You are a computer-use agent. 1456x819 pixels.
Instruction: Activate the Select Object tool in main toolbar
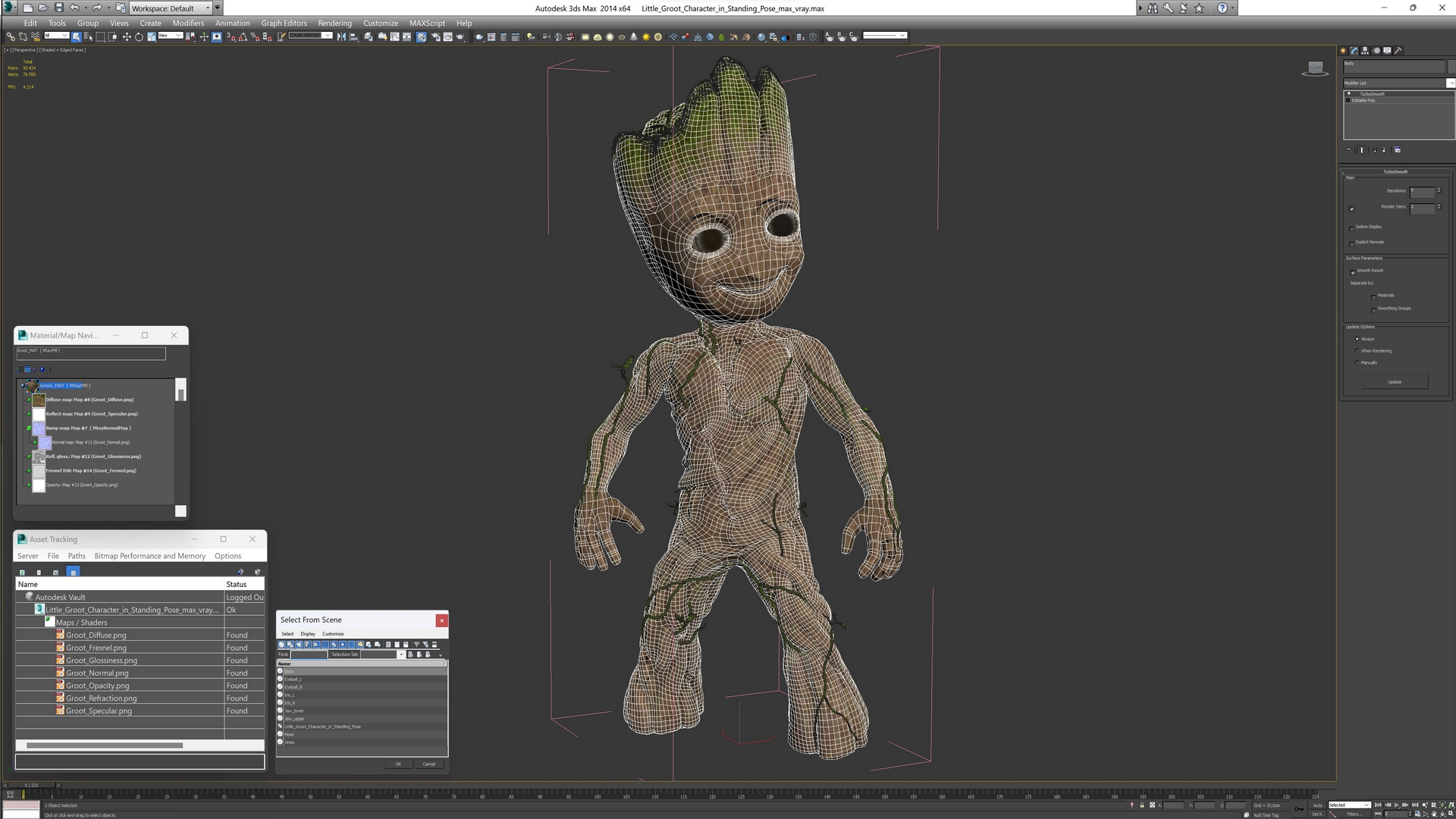pyautogui.click(x=76, y=36)
